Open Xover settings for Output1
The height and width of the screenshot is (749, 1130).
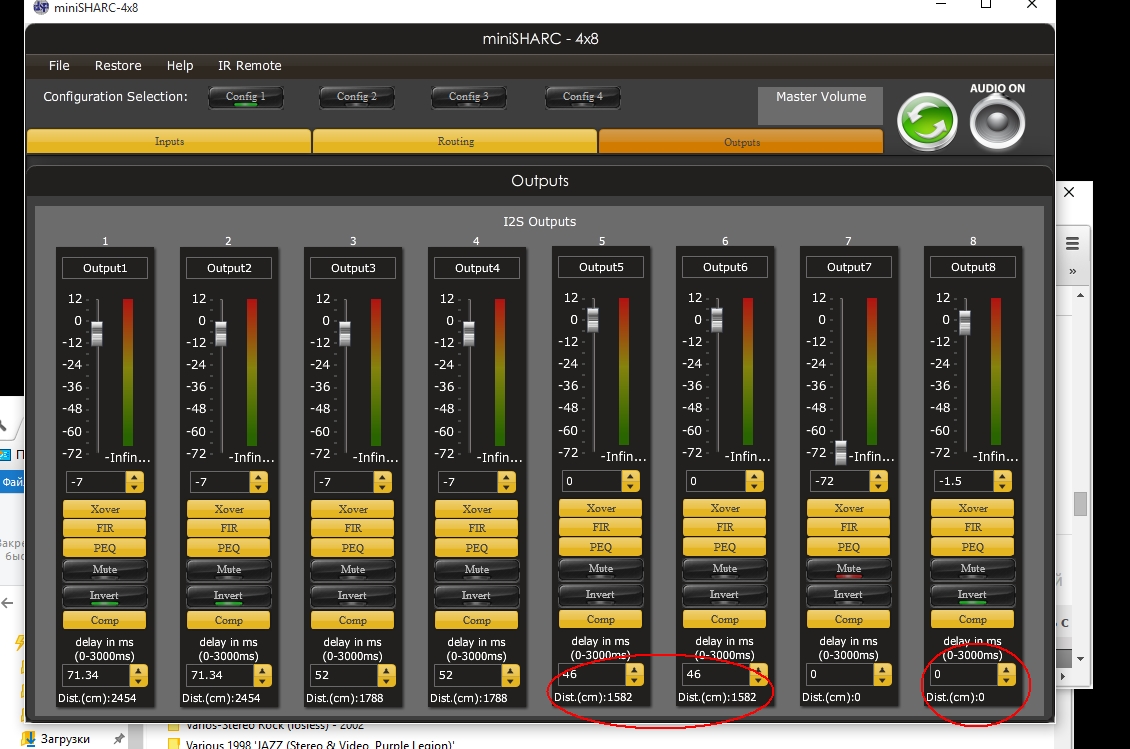tap(104, 509)
